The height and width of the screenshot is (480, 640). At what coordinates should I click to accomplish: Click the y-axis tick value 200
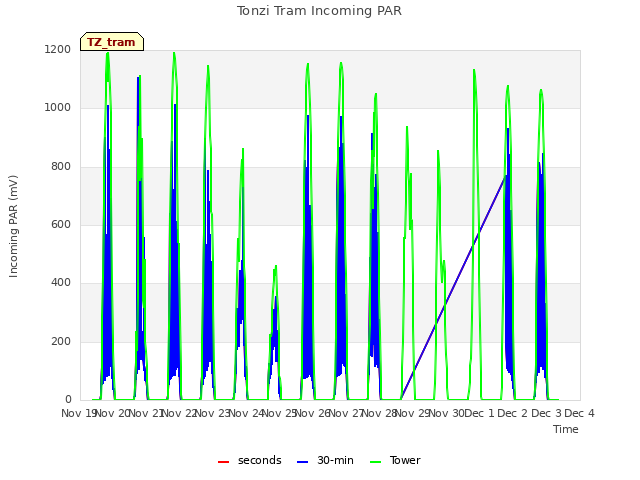(61, 342)
